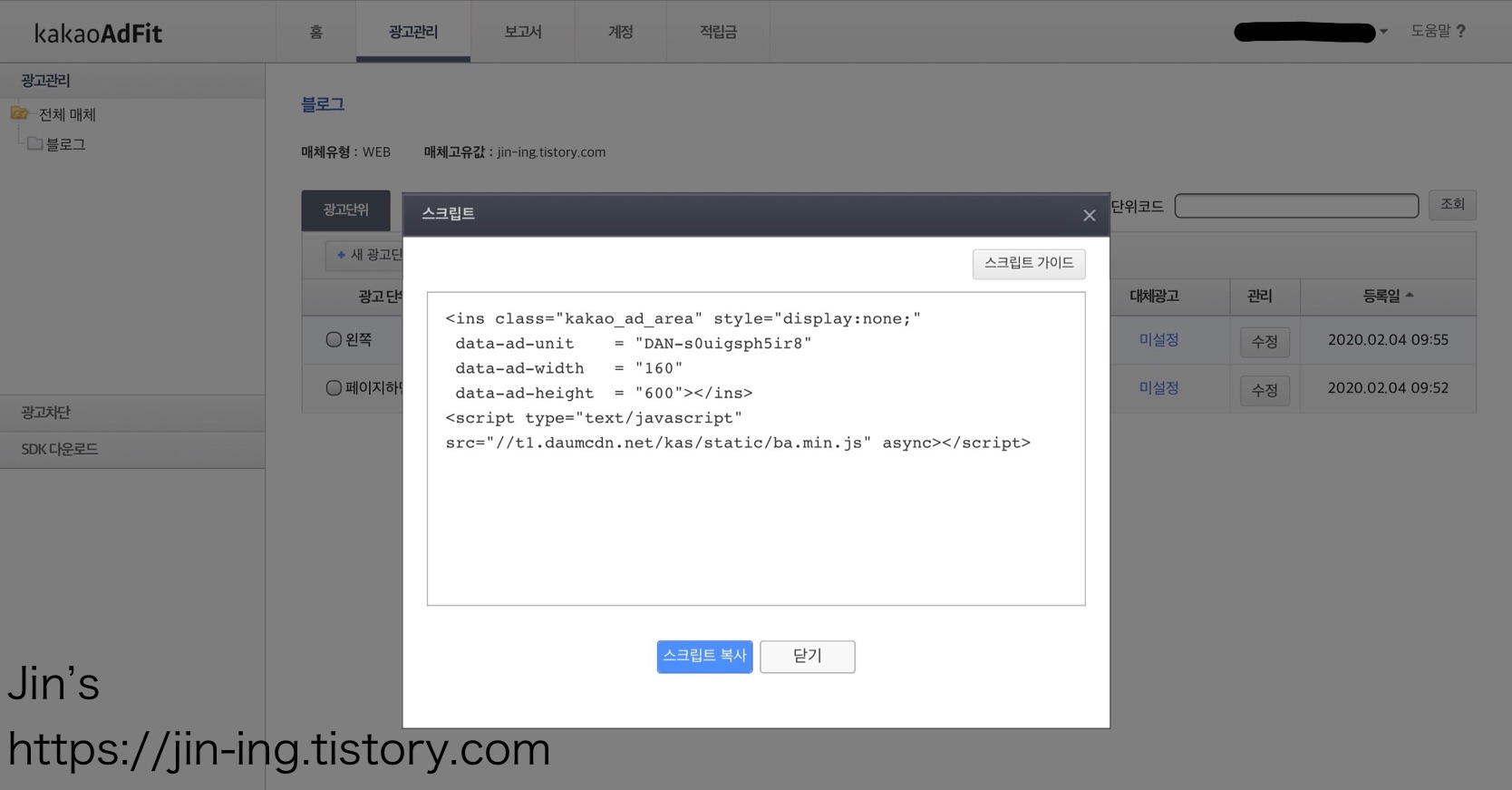Viewport: 1512px width, 790px height.
Task: Click the 광고관리 sidebar header
Action: [x=132, y=81]
